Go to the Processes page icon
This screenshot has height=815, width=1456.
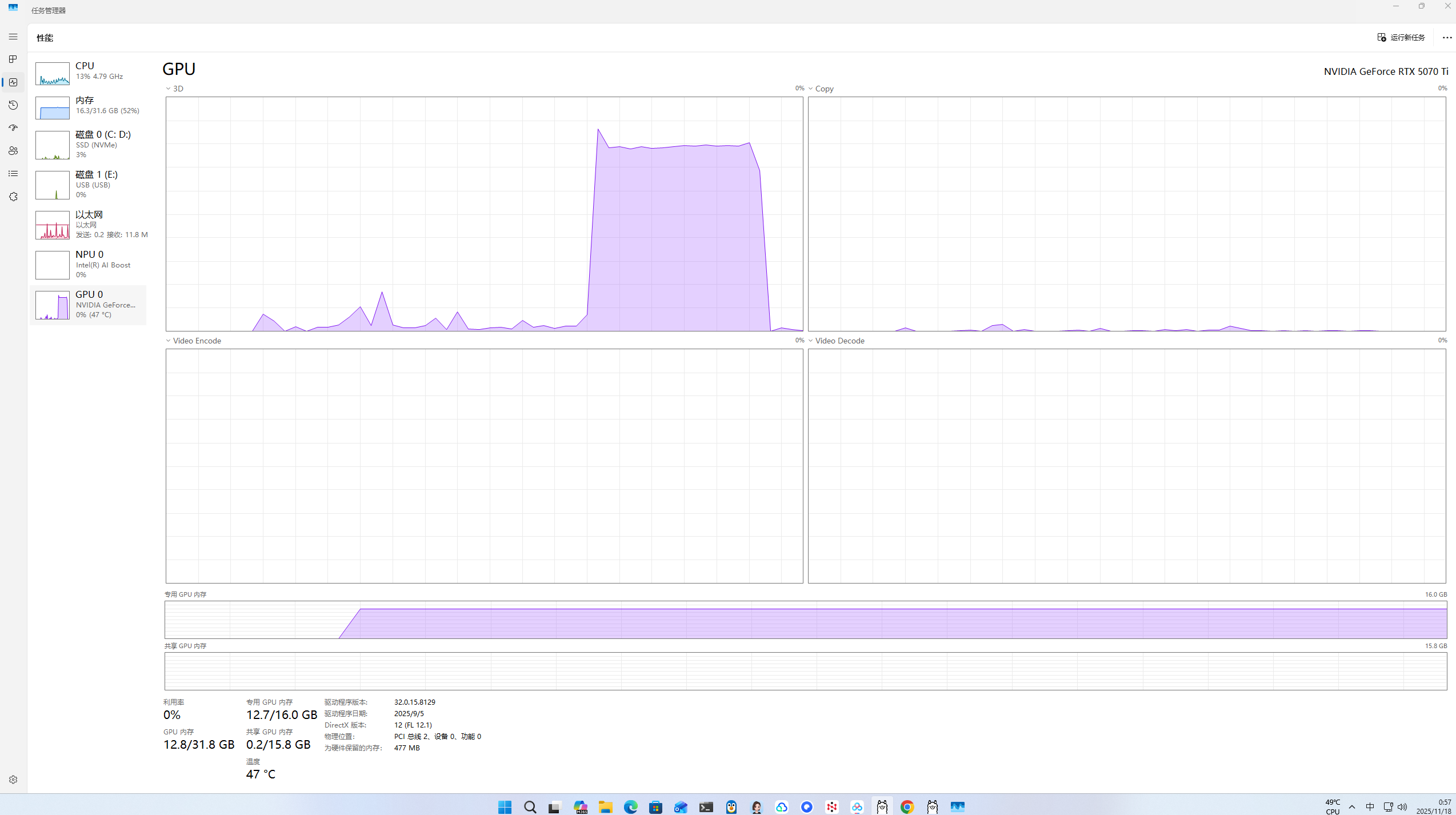point(13,59)
